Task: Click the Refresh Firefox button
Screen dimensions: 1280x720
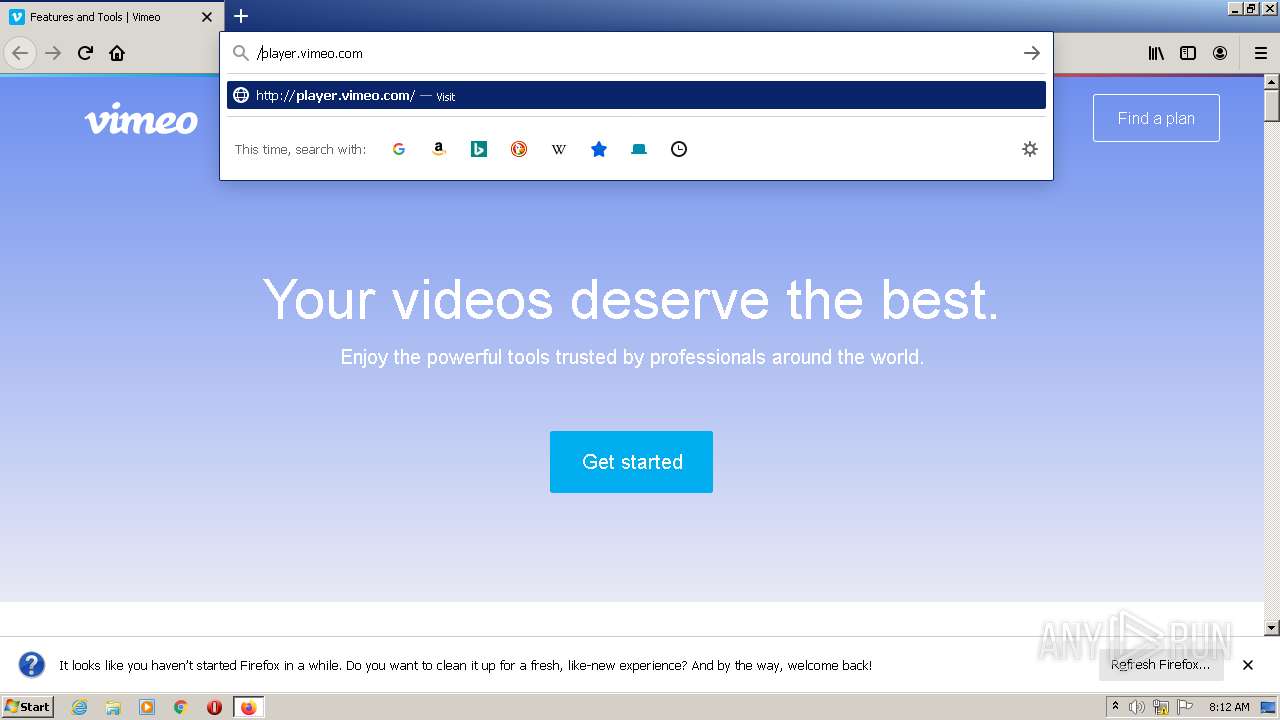Action: pos(1160,665)
